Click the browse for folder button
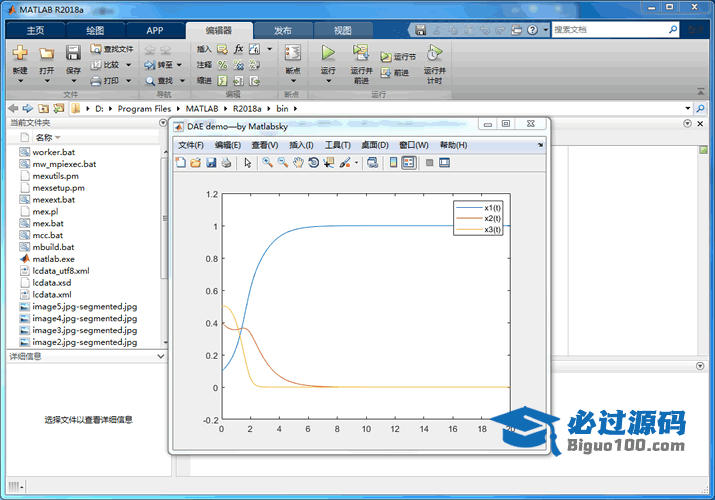Viewport: 715px width, 500px height. 59,108
